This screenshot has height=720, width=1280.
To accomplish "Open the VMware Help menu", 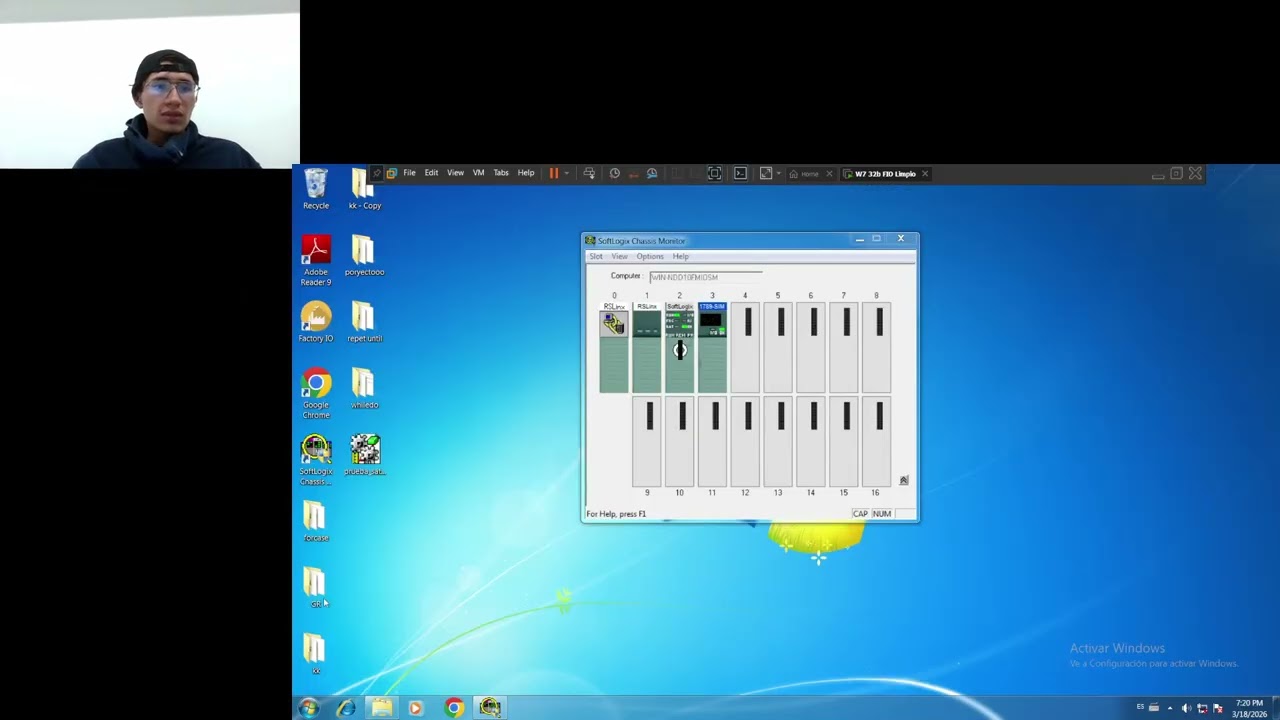I will click(x=526, y=173).
